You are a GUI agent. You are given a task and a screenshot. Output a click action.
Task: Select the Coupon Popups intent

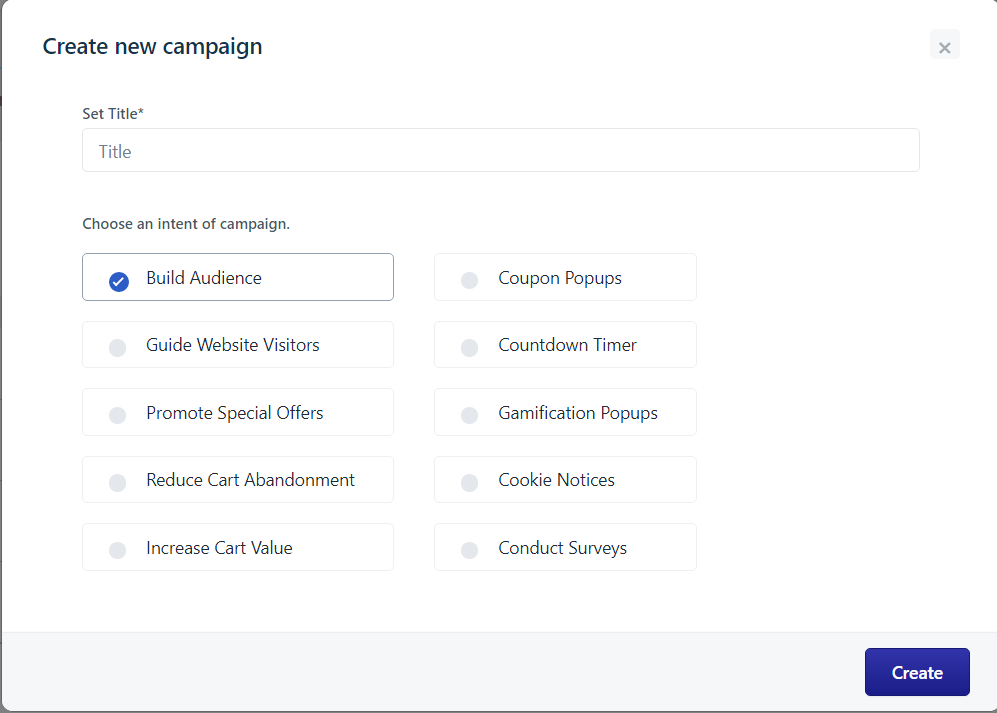565,277
